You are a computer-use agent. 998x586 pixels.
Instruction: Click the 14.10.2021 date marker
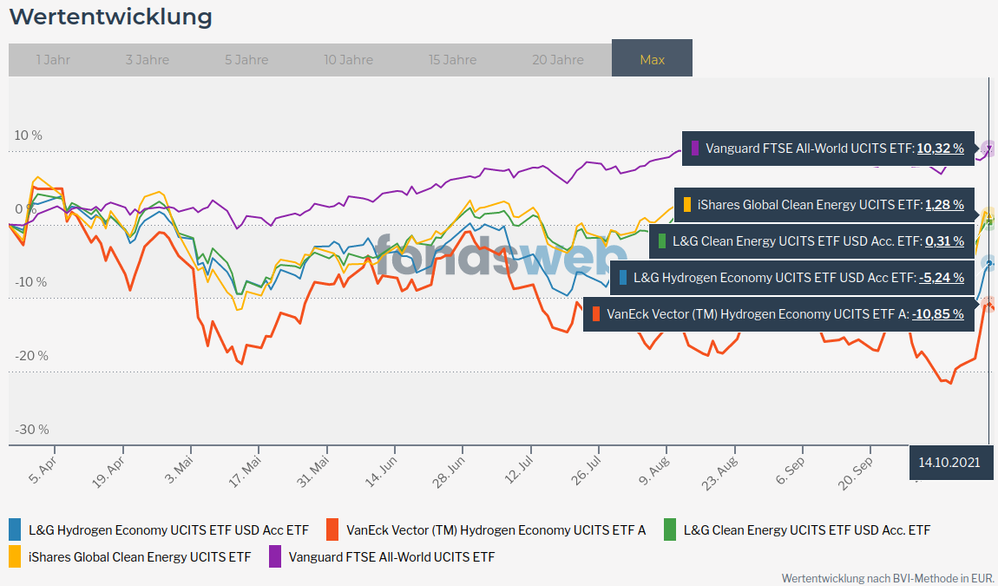951,462
